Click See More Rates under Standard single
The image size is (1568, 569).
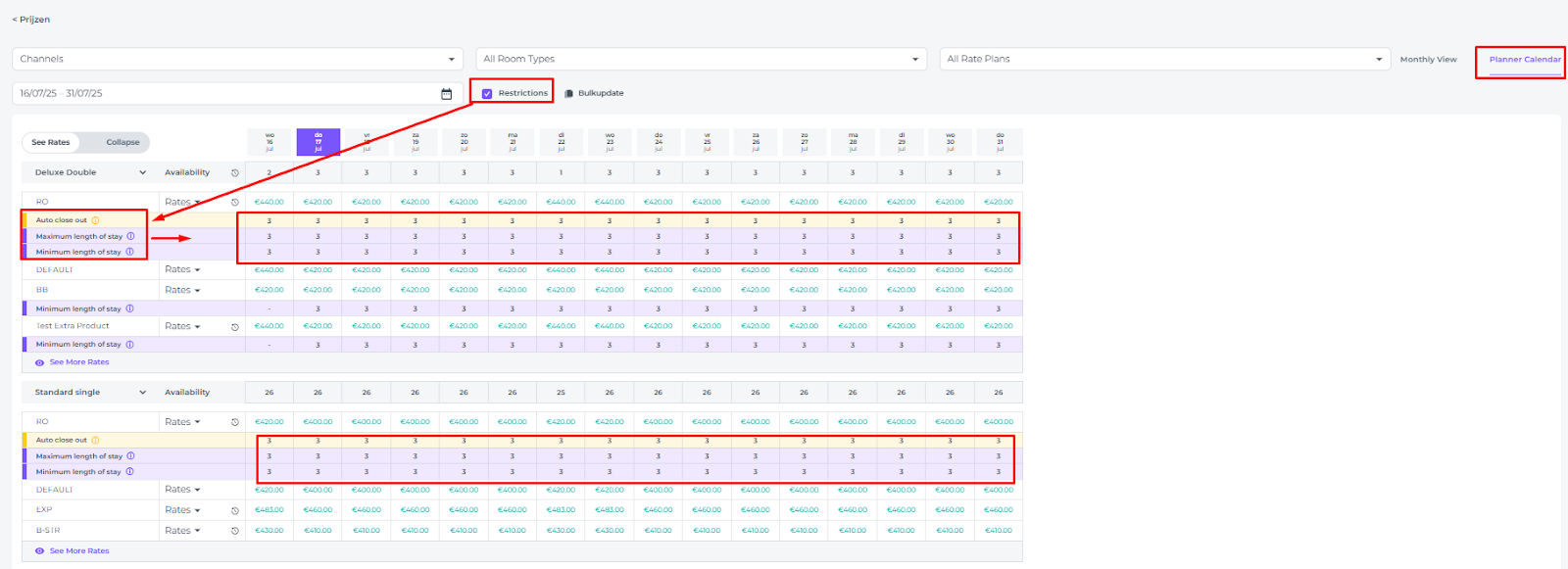coord(79,551)
